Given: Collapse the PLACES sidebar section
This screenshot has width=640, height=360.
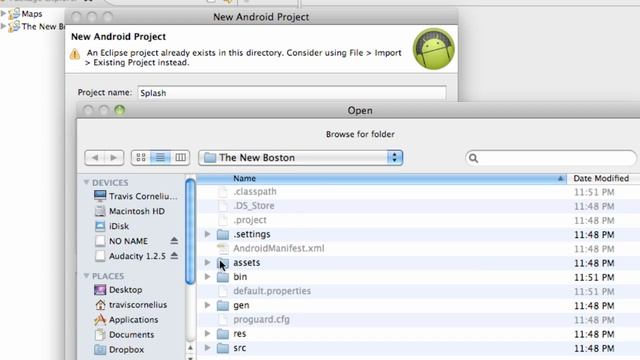Looking at the screenshot, I should (86, 276).
